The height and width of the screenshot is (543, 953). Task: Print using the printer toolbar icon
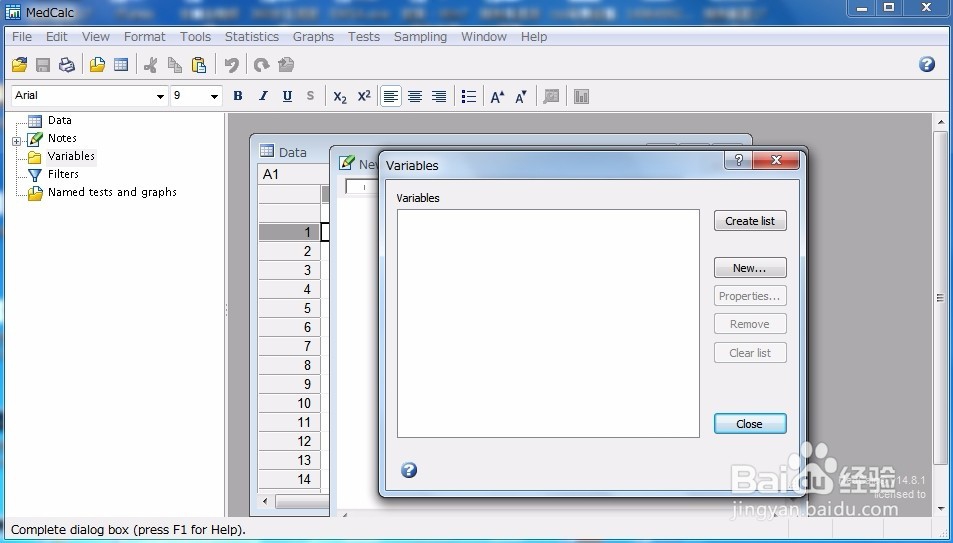point(66,64)
